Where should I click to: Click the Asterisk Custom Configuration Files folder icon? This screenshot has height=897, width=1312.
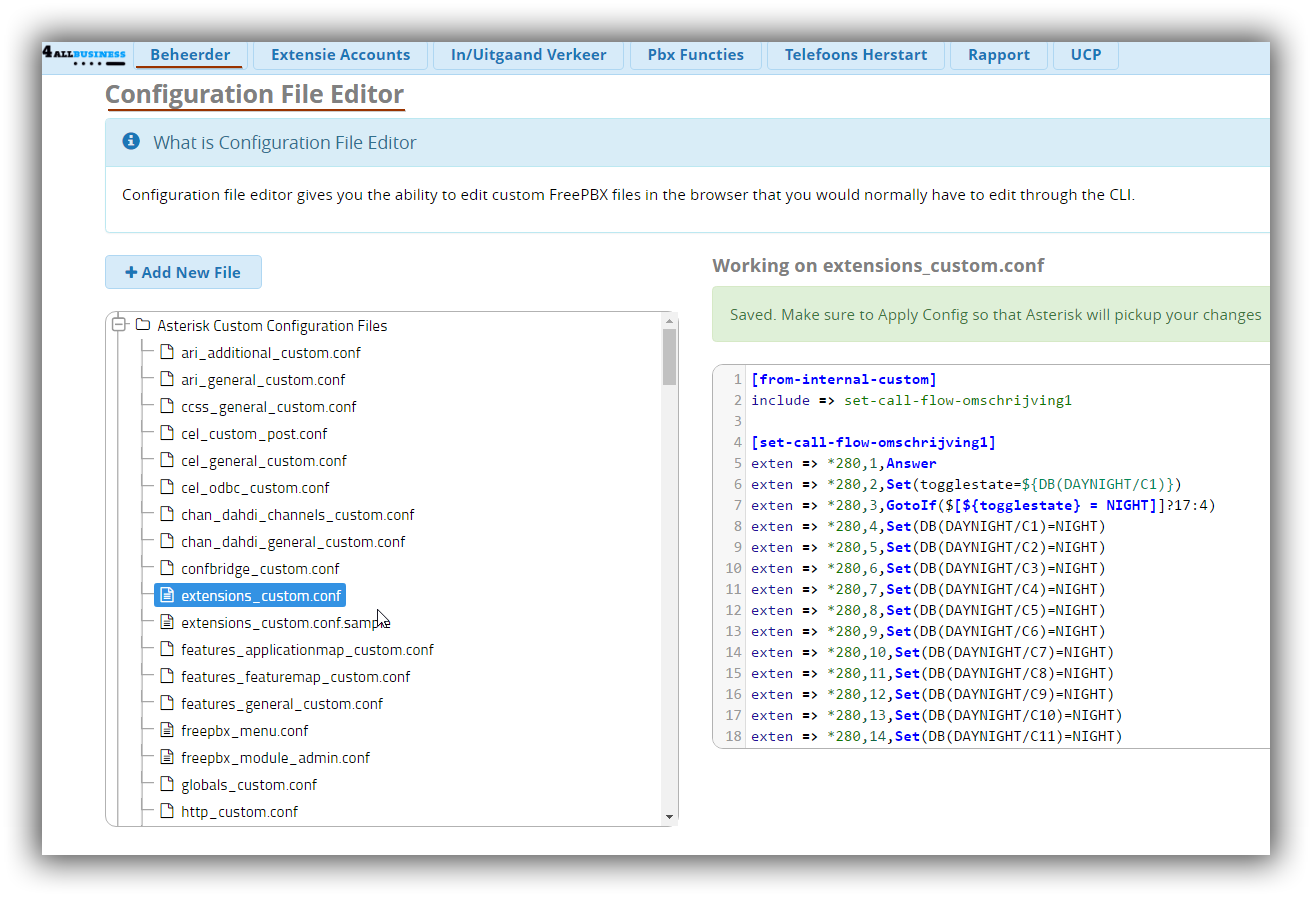pyautogui.click(x=143, y=325)
